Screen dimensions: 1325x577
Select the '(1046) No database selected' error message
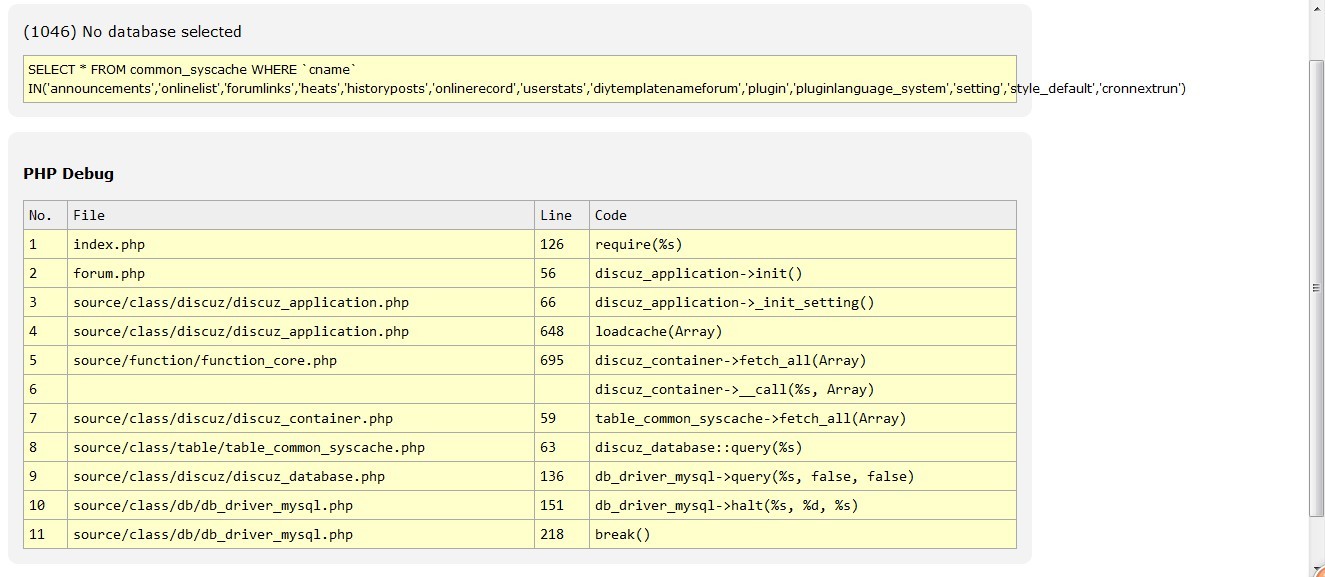click(132, 32)
